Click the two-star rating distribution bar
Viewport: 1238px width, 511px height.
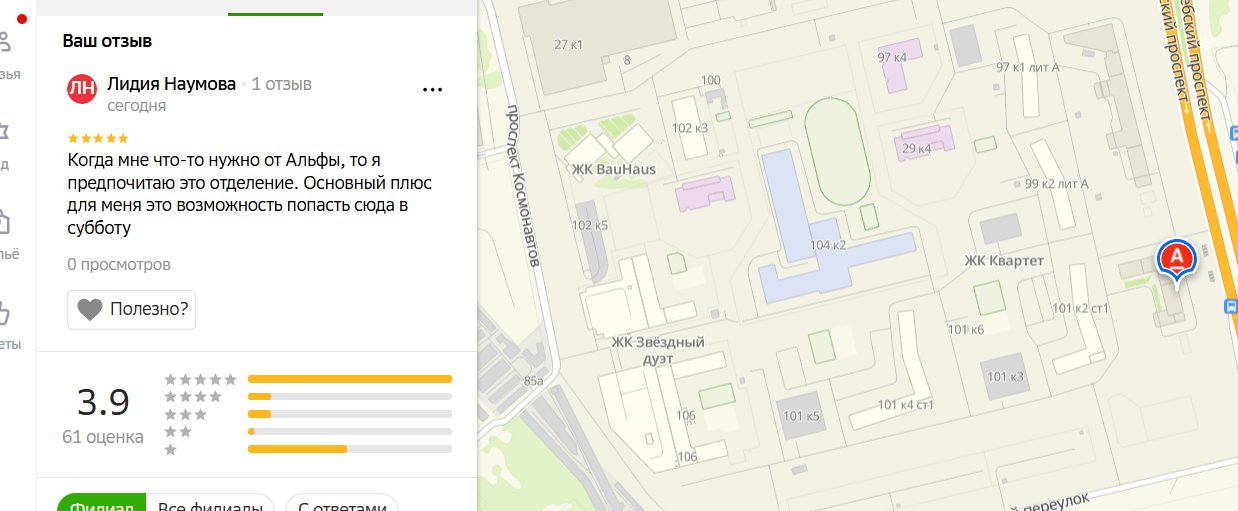pos(350,431)
